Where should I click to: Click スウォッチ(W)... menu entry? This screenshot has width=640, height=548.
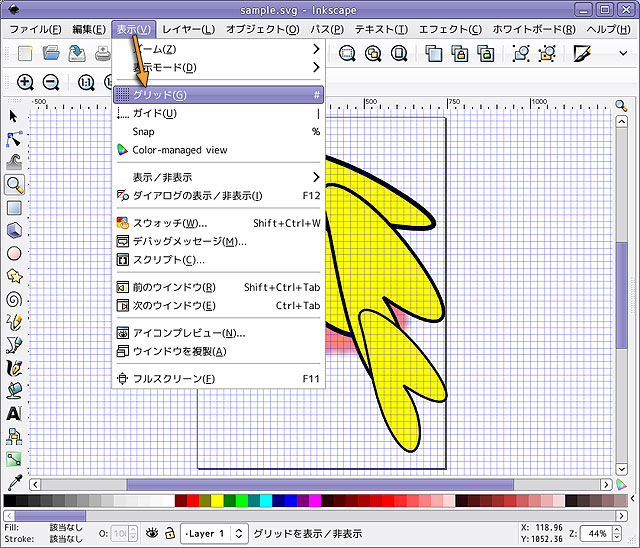point(170,223)
